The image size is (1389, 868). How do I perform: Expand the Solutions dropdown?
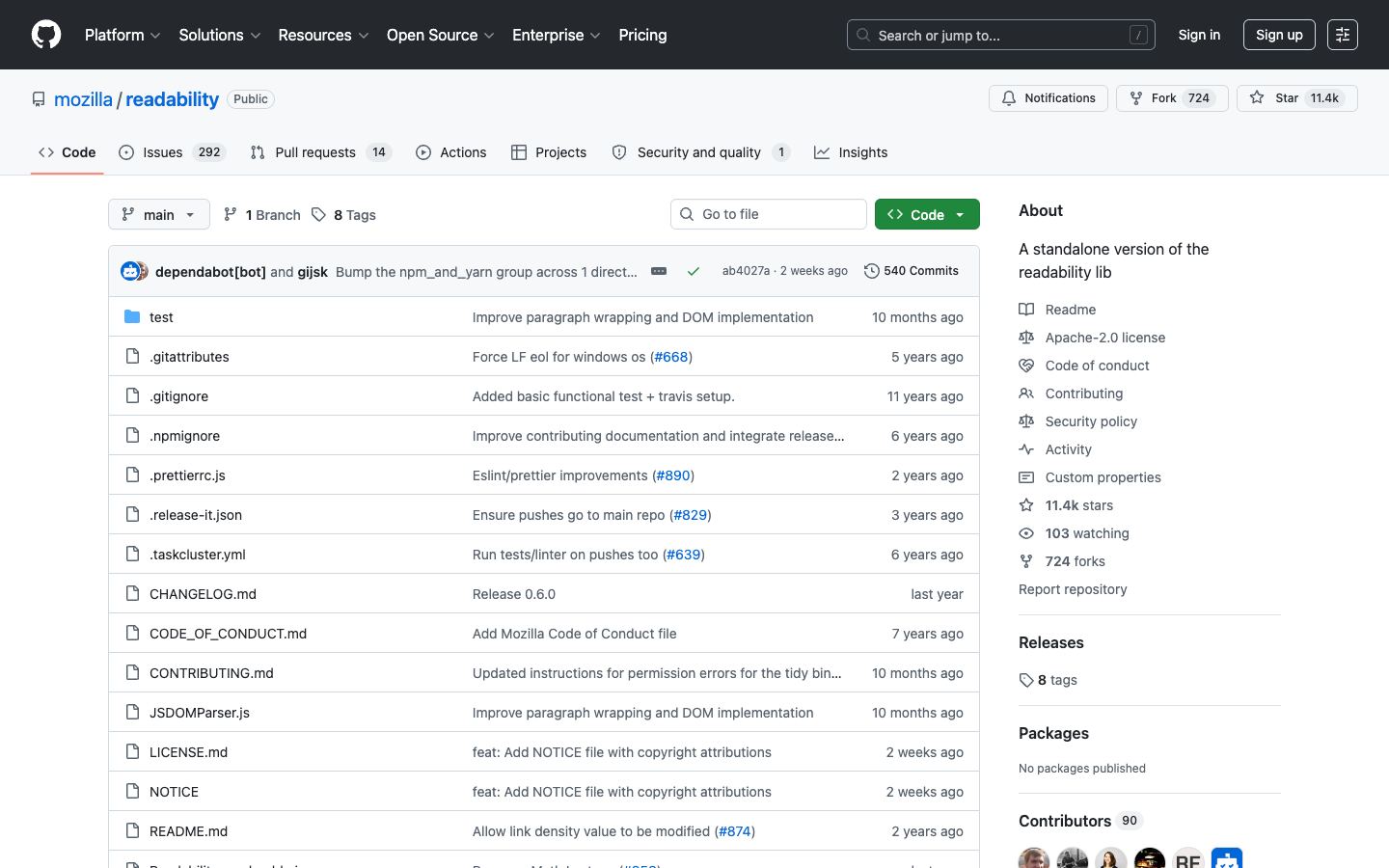click(x=220, y=35)
